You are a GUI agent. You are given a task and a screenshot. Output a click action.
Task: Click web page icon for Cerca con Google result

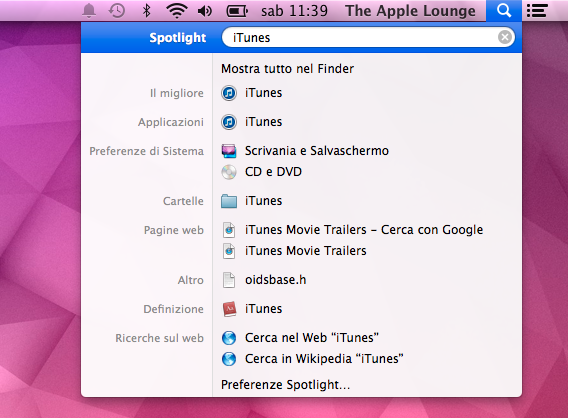click(229, 230)
